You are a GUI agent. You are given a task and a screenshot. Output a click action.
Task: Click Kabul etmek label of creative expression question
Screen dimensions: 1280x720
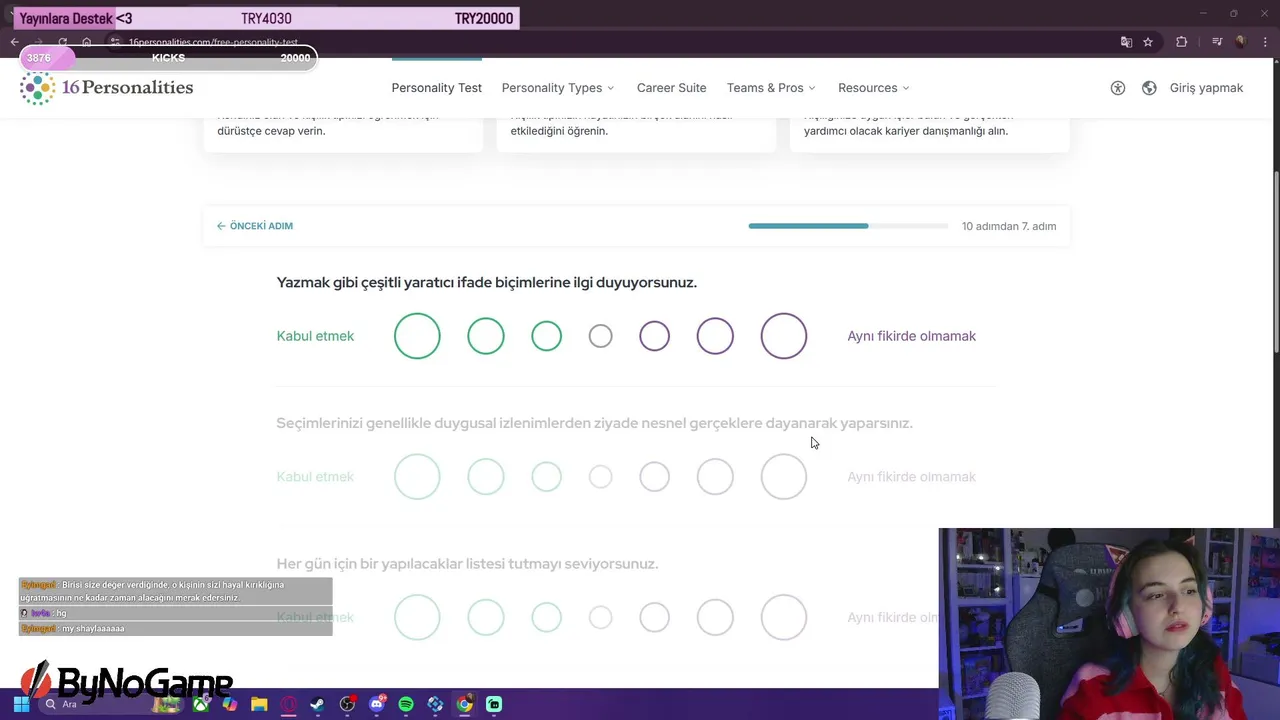(x=315, y=336)
